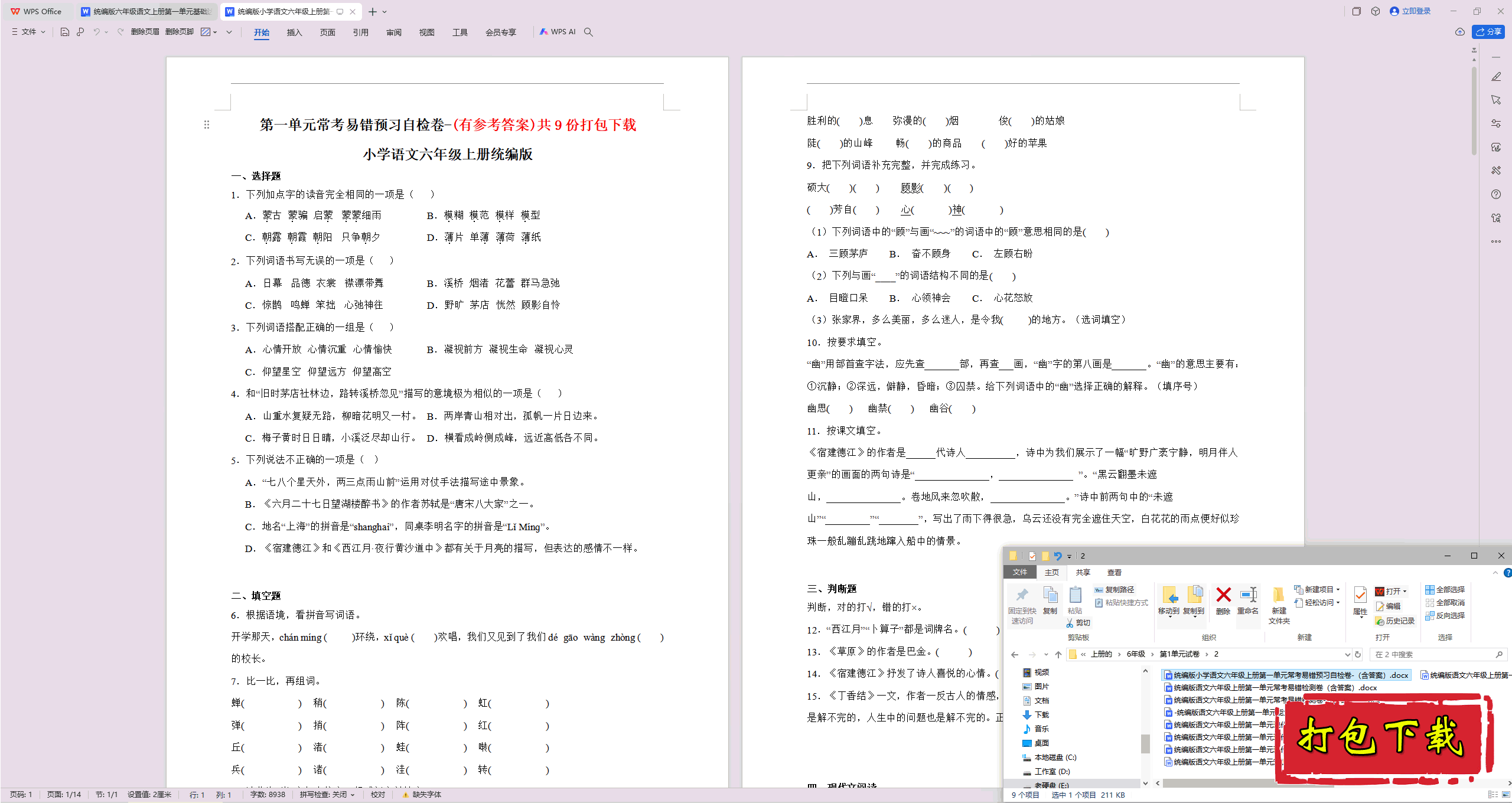
Task: Click the undo arrow in WPS toolbar
Action: (96, 32)
